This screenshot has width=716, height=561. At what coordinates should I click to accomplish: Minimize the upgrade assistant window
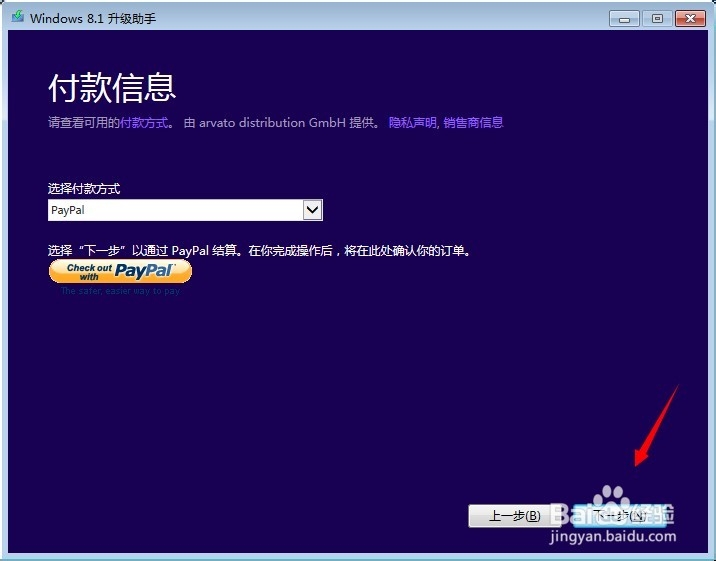point(624,19)
